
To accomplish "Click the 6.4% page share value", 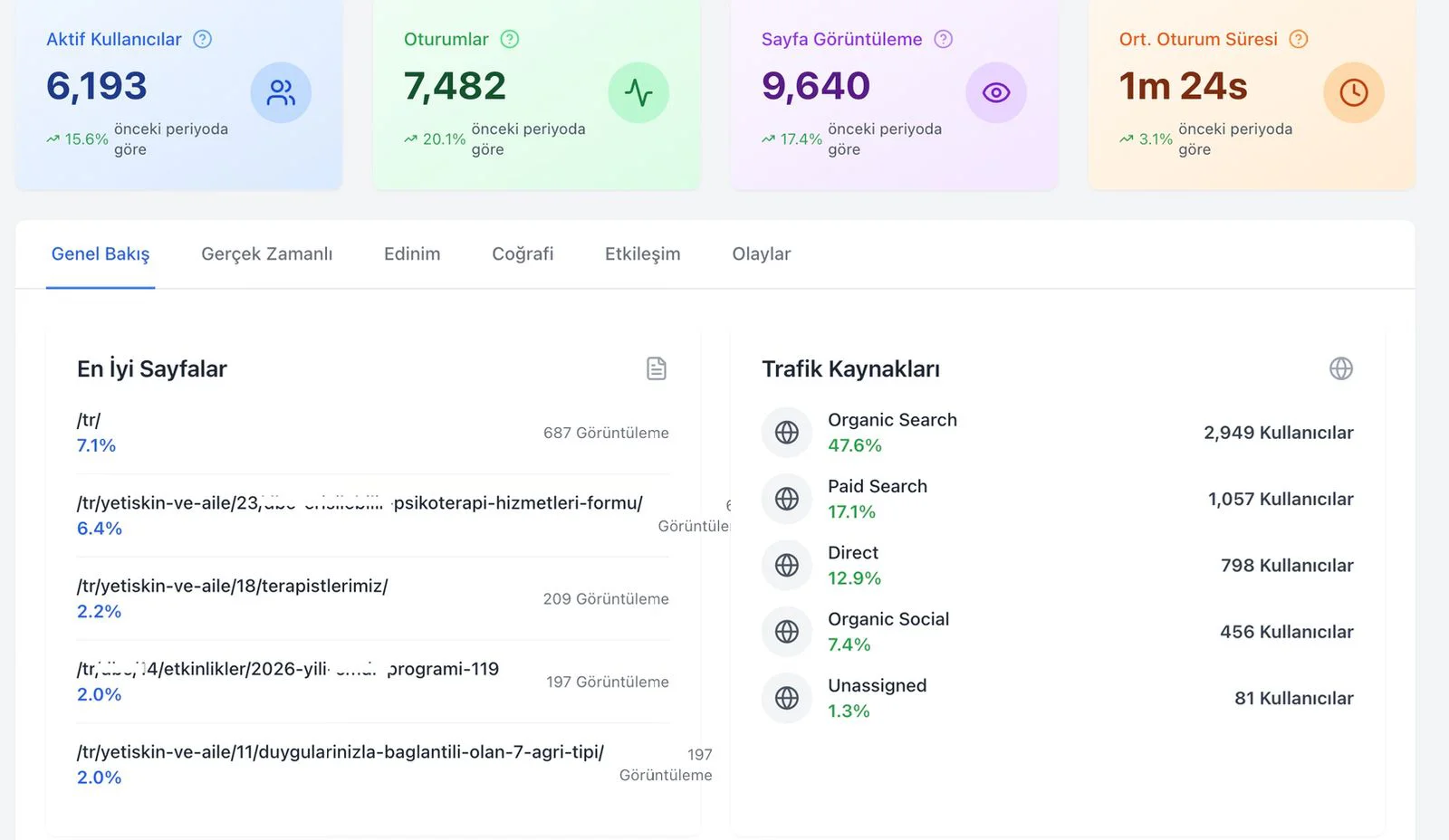I will [x=100, y=529].
